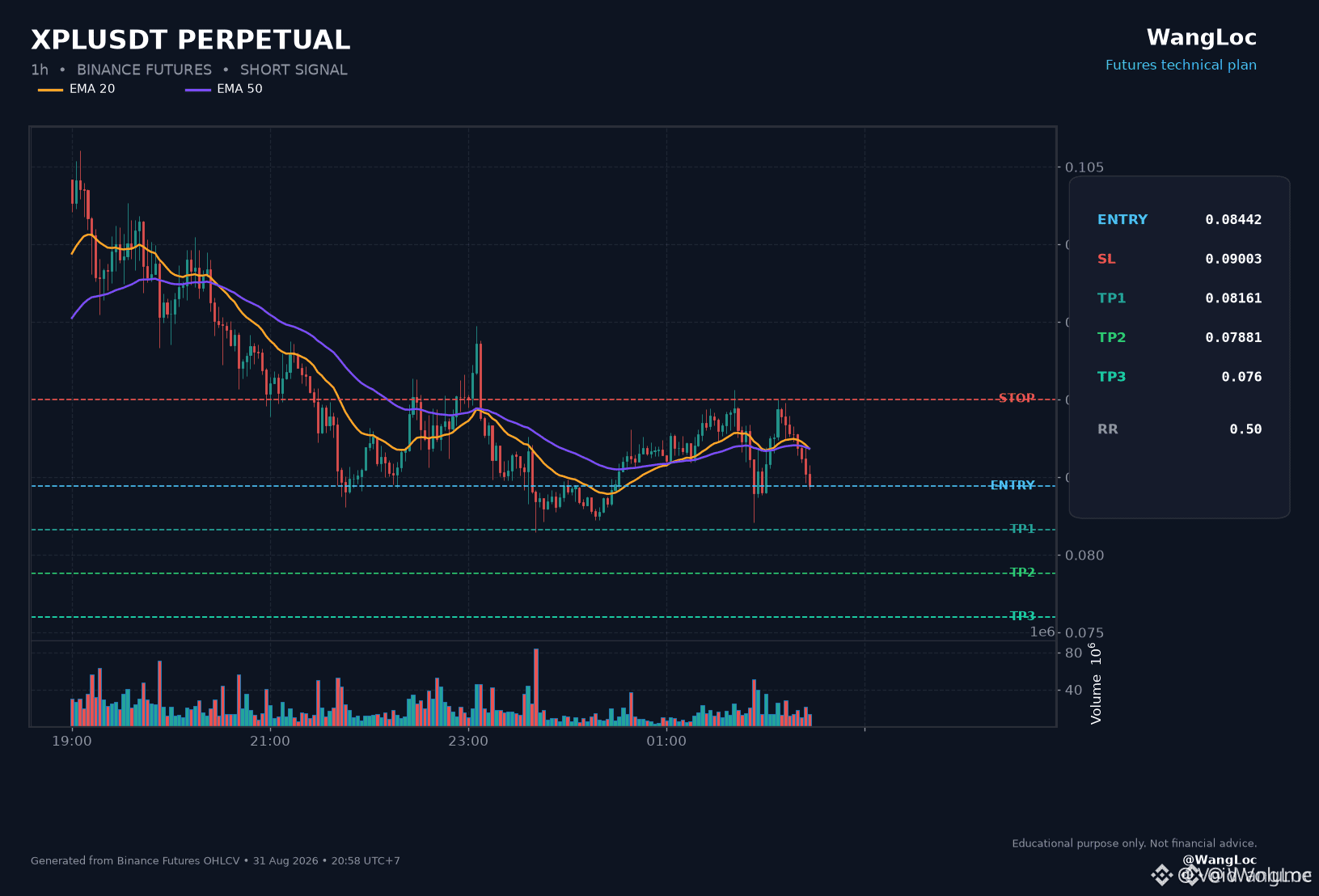Click the Futures technical plan subtitle
This screenshot has height=896, width=1319.
coord(1181,66)
